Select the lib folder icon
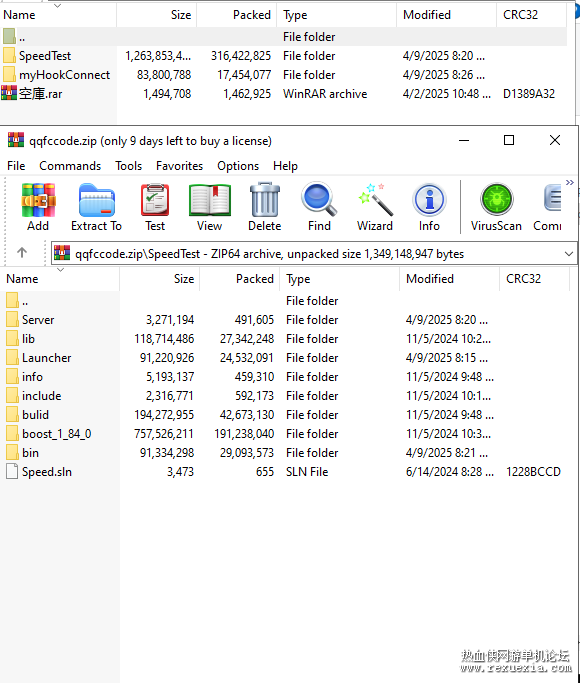This screenshot has width=580, height=683. [x=12, y=338]
